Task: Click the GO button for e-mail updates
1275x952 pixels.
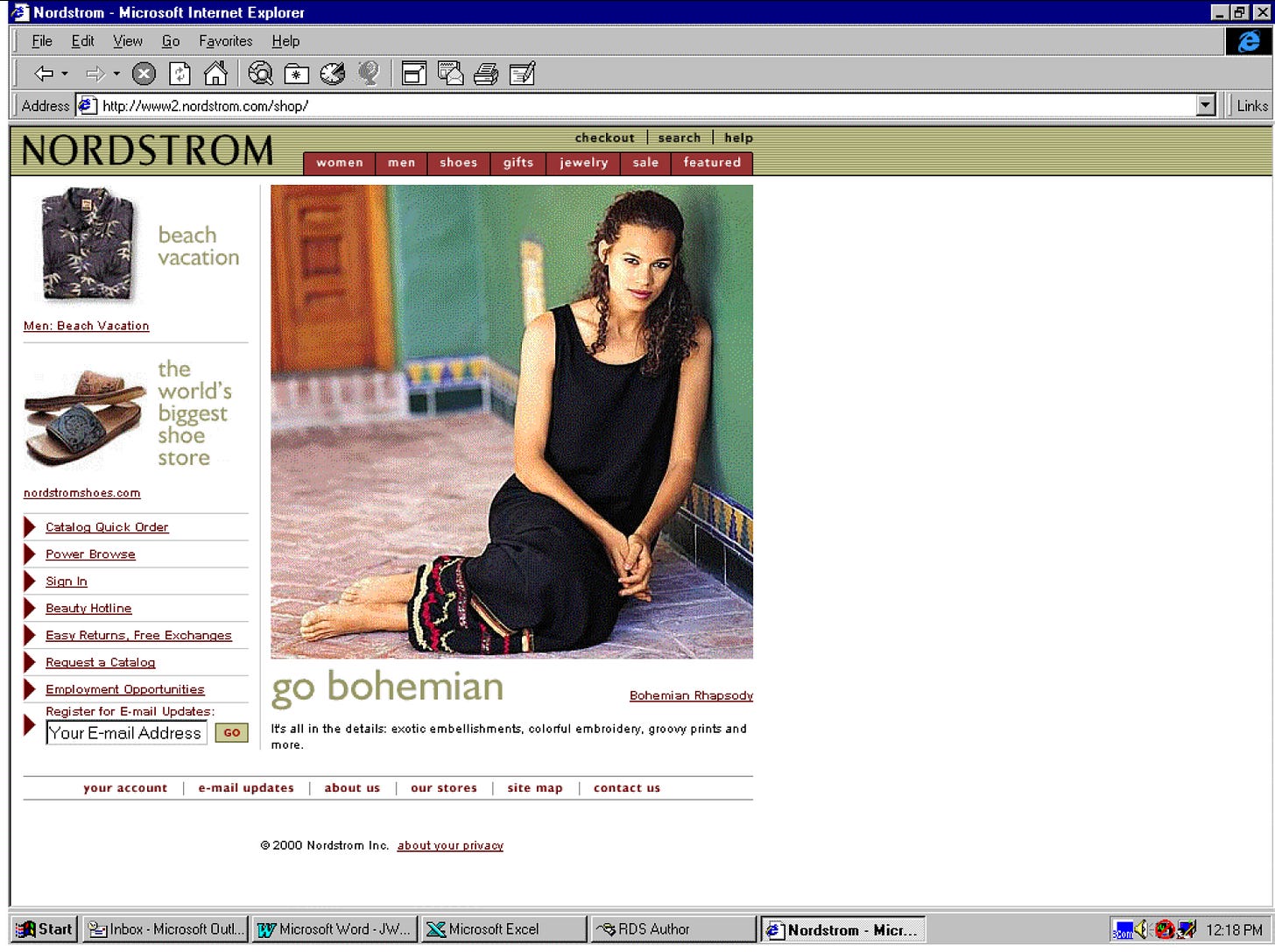Action: pyautogui.click(x=231, y=733)
